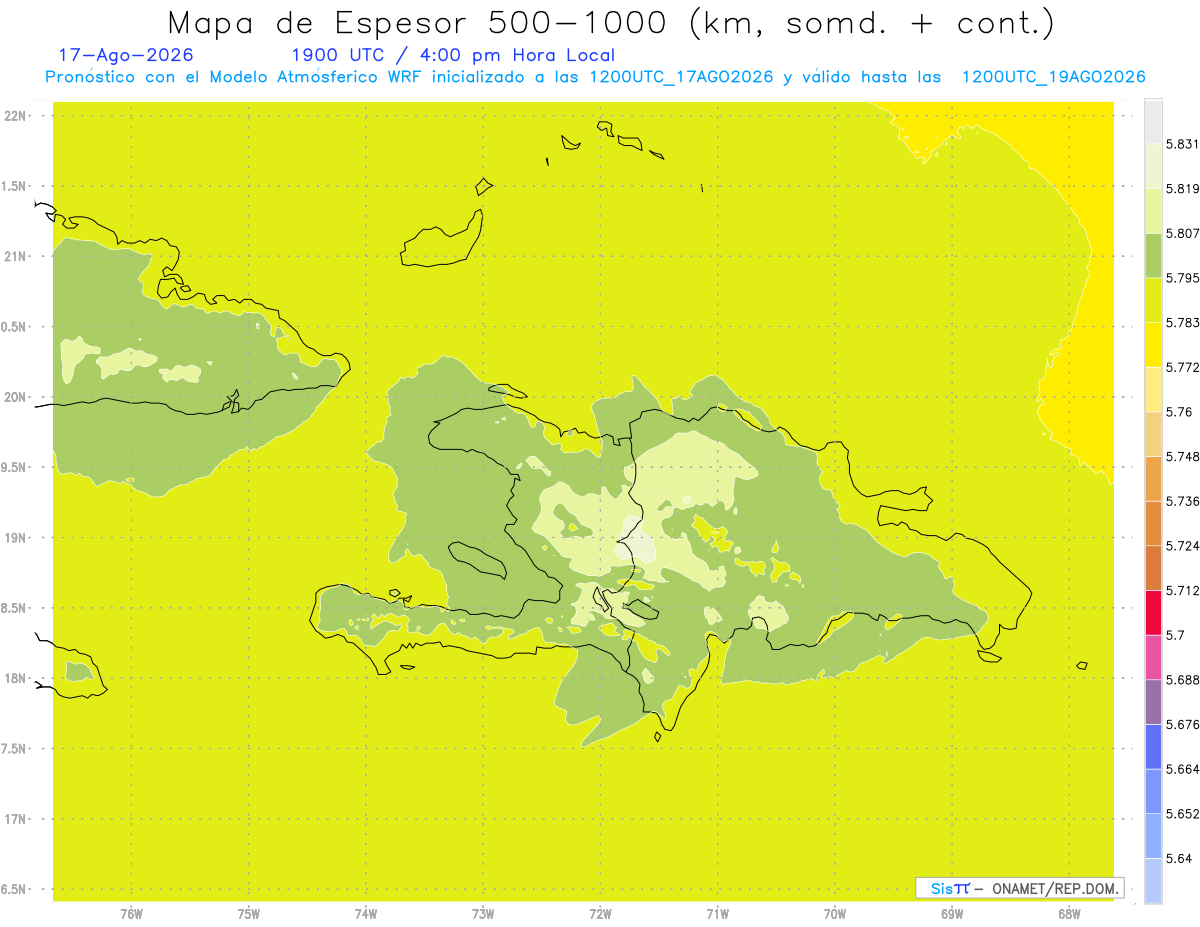Select the date text '17-Ago-2026'
Image resolution: width=1200 pixels, height=927 pixels.
[126, 56]
